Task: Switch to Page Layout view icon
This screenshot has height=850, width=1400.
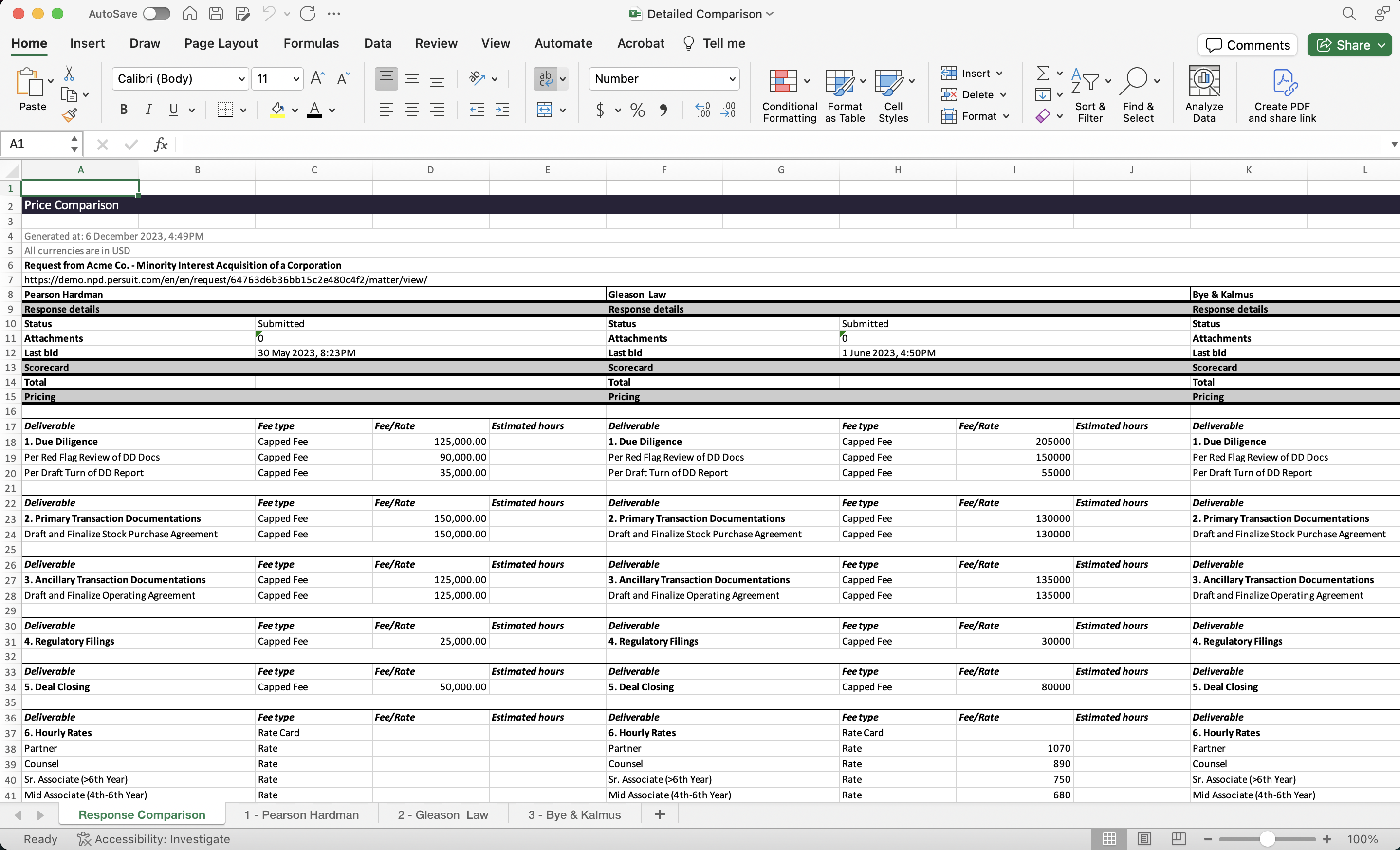Action: click(1144, 839)
